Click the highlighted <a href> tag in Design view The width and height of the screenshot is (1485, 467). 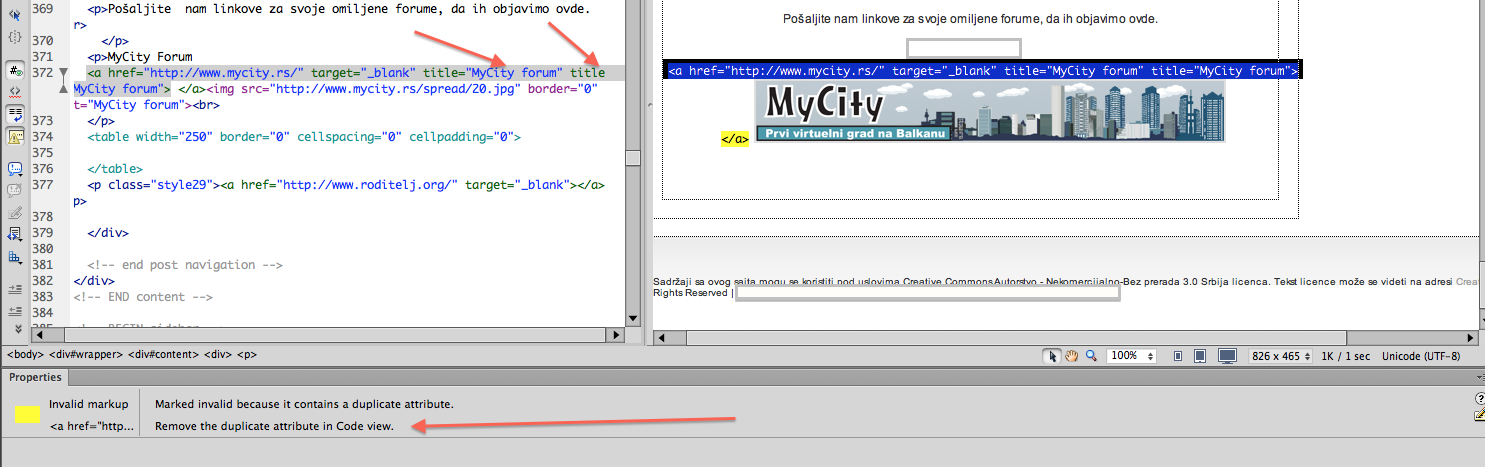click(x=982, y=71)
